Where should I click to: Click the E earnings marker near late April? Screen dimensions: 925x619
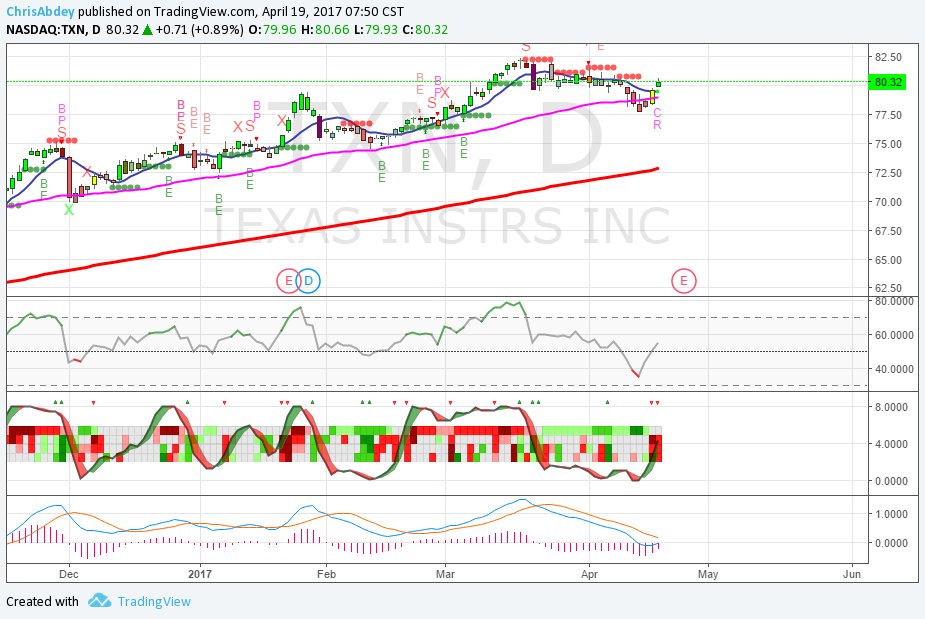click(684, 281)
